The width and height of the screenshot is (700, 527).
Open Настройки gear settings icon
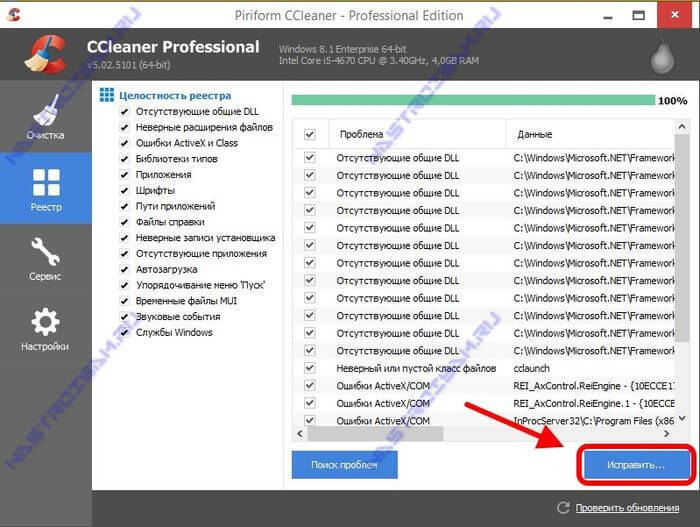(x=45, y=328)
